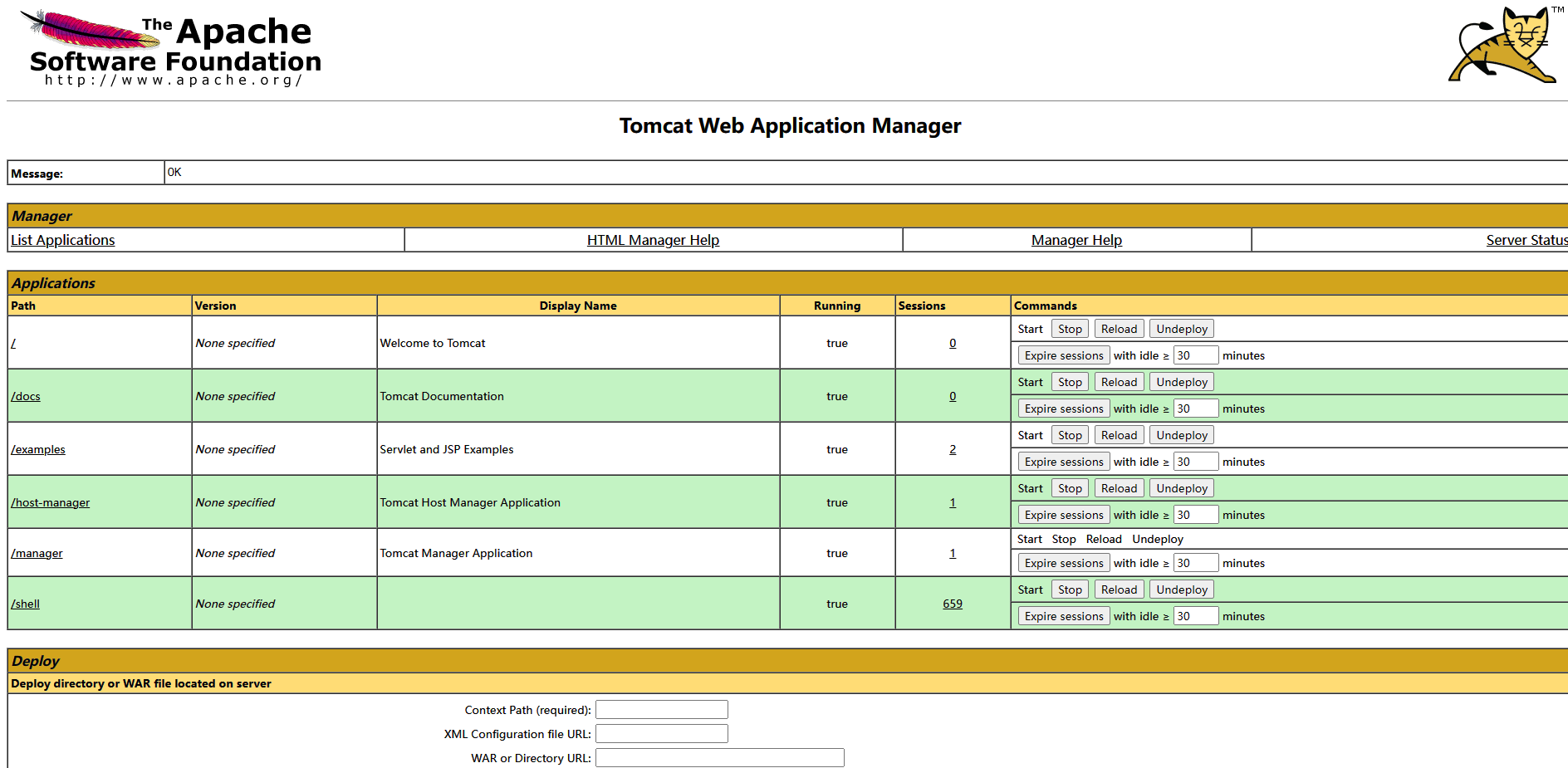Open the /manager application path
Image resolution: width=1568 pixels, height=768 pixels.
tap(37, 553)
